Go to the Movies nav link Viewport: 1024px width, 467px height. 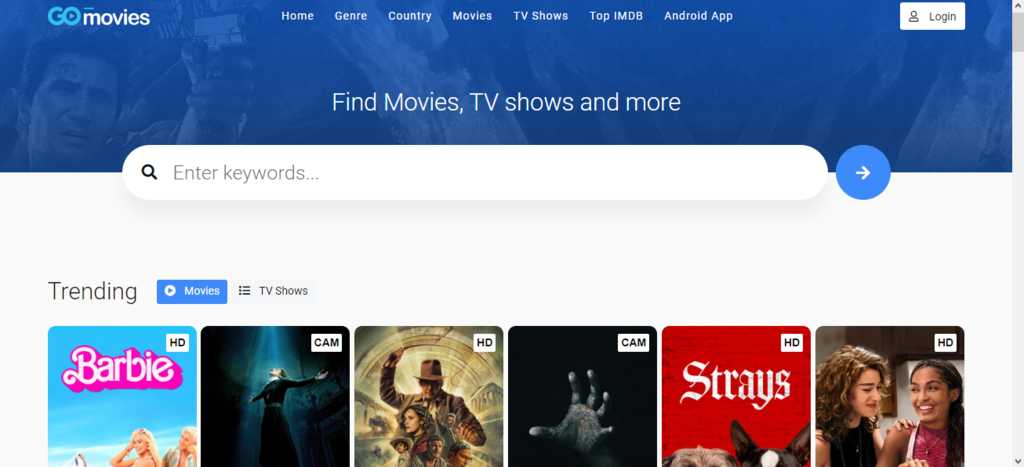pyautogui.click(x=472, y=16)
